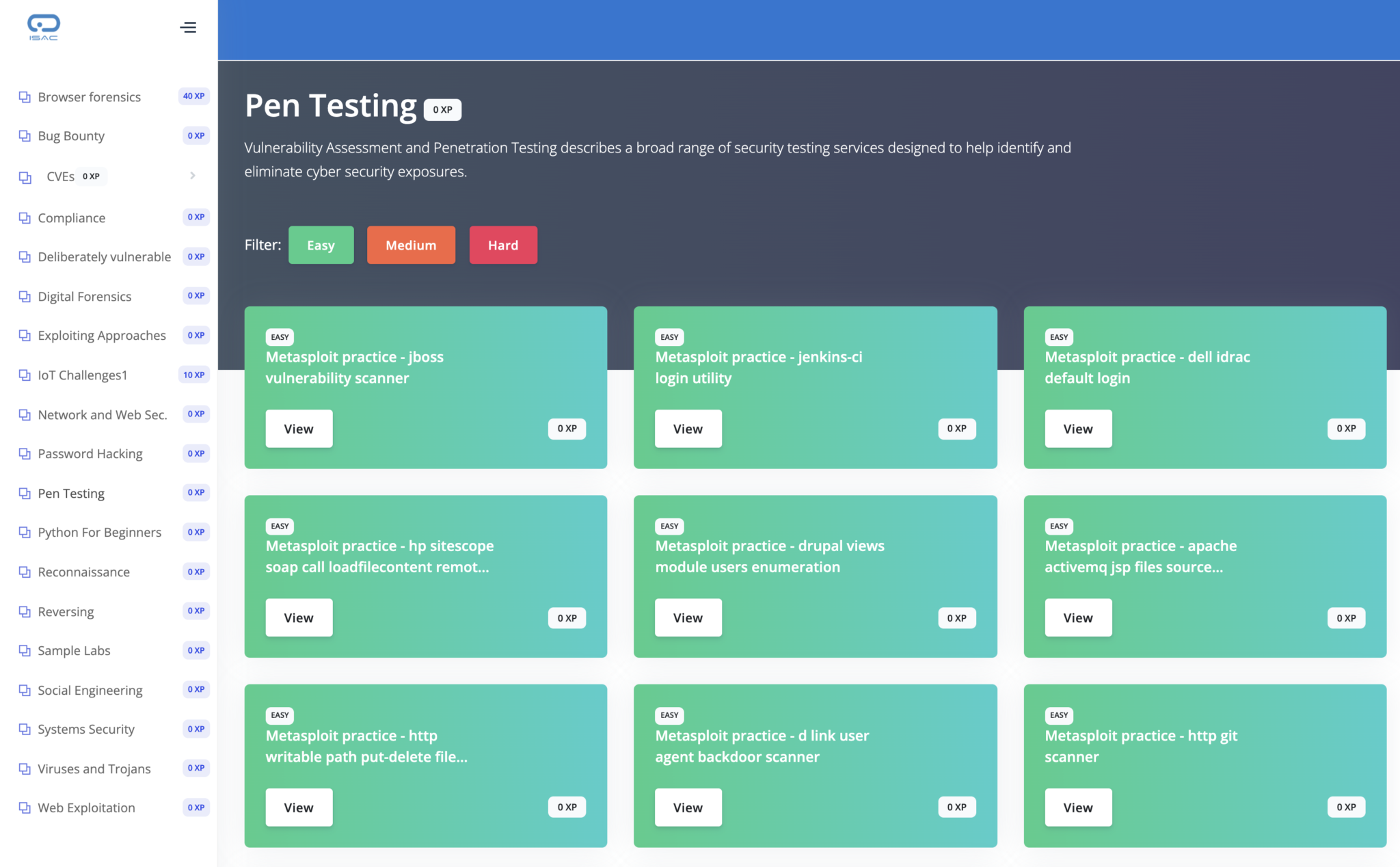Open Python For Beginners category
The height and width of the screenshot is (867, 1400).
(x=100, y=533)
